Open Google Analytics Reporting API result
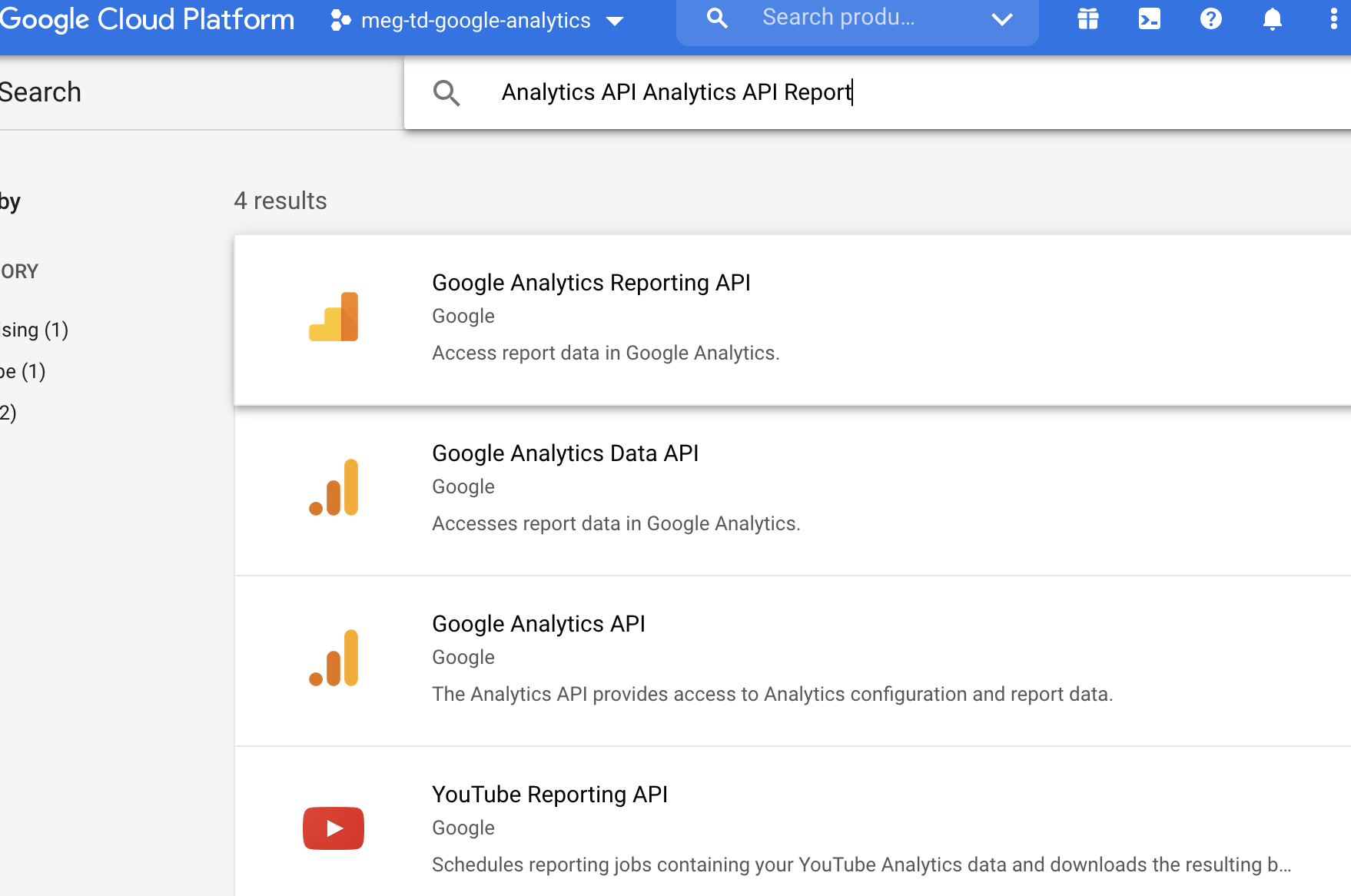 (x=591, y=283)
